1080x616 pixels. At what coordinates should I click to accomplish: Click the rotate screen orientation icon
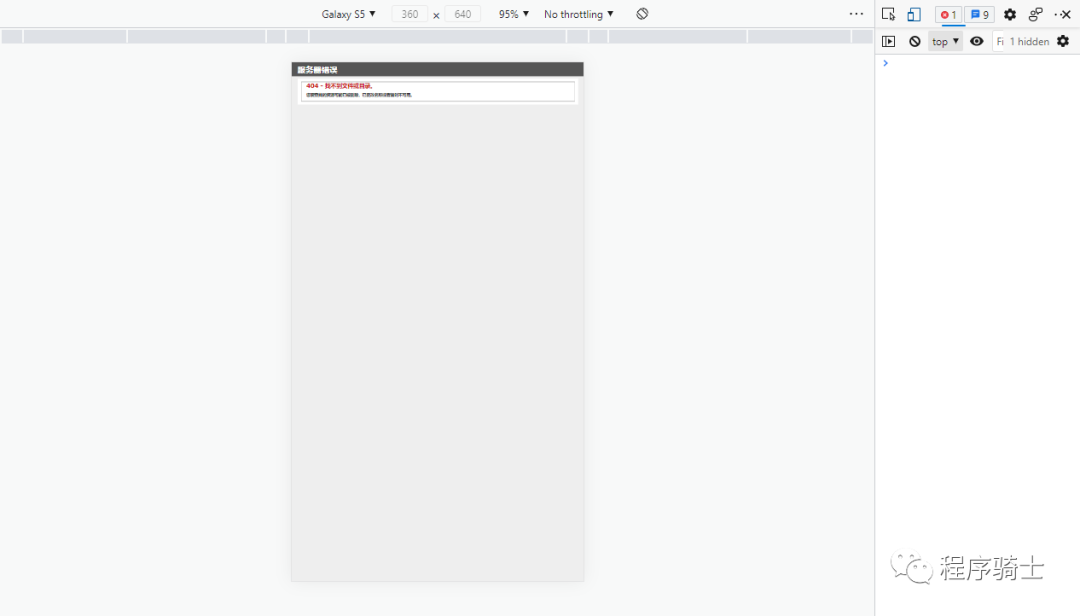[x=642, y=14]
